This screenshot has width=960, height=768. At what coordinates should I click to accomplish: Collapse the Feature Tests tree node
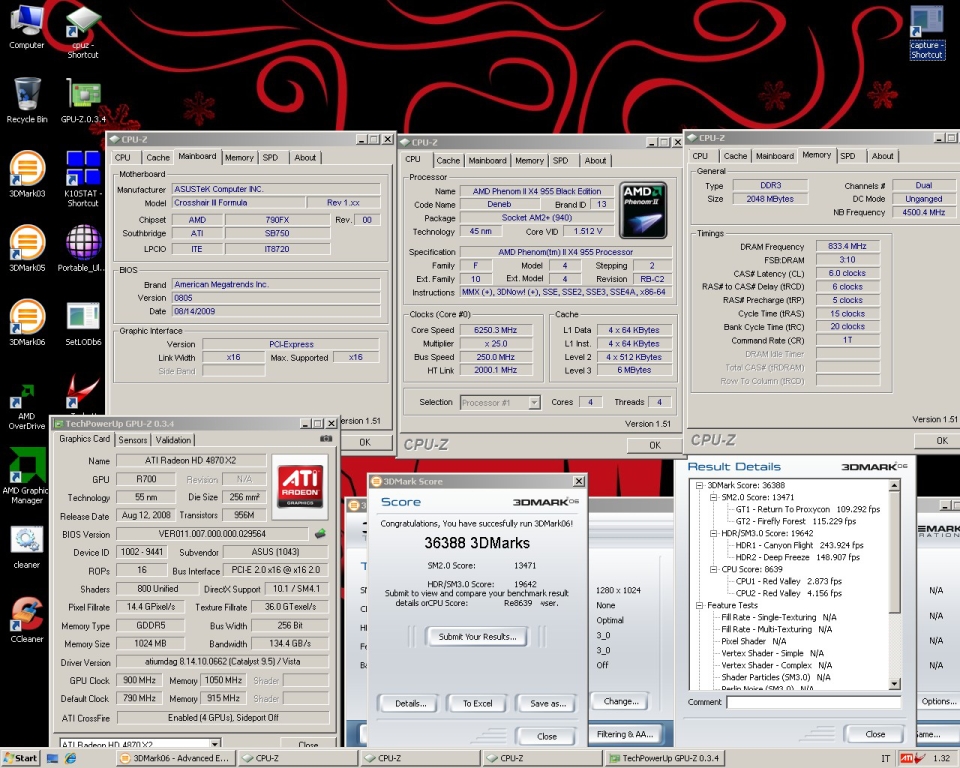[700, 605]
